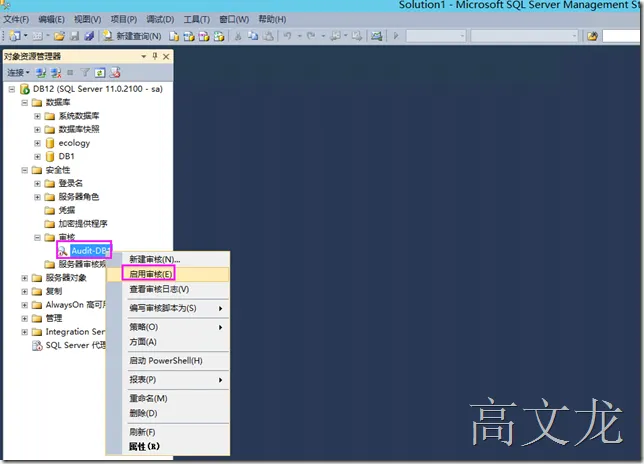Choose 删除(D) in context menu
This screenshot has width=644, height=464.
tap(168, 413)
